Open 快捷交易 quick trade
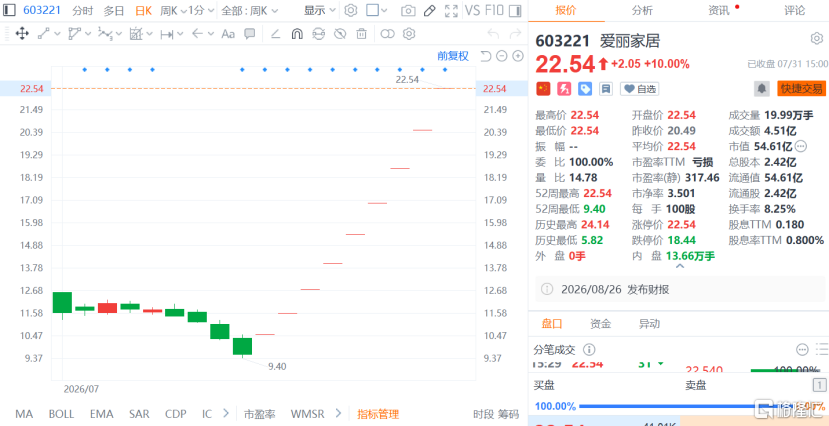The image size is (829, 426). [802, 89]
